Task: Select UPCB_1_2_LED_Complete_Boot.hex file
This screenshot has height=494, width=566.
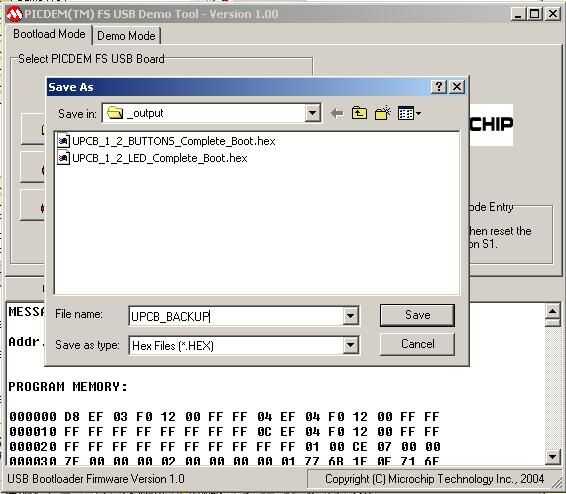Action: pyautogui.click(x=160, y=158)
